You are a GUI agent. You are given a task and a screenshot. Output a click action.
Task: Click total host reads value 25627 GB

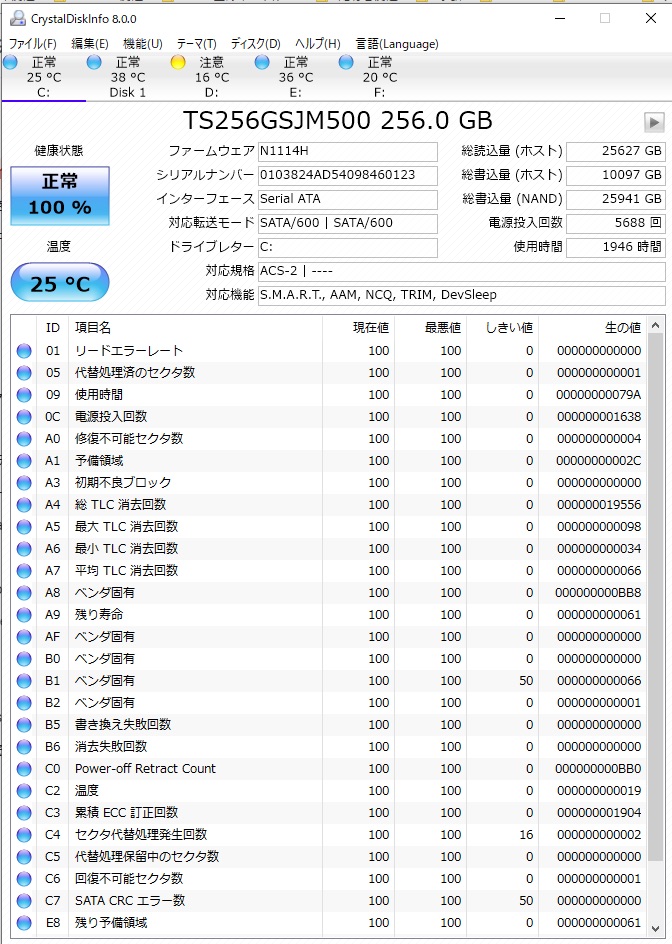point(615,151)
